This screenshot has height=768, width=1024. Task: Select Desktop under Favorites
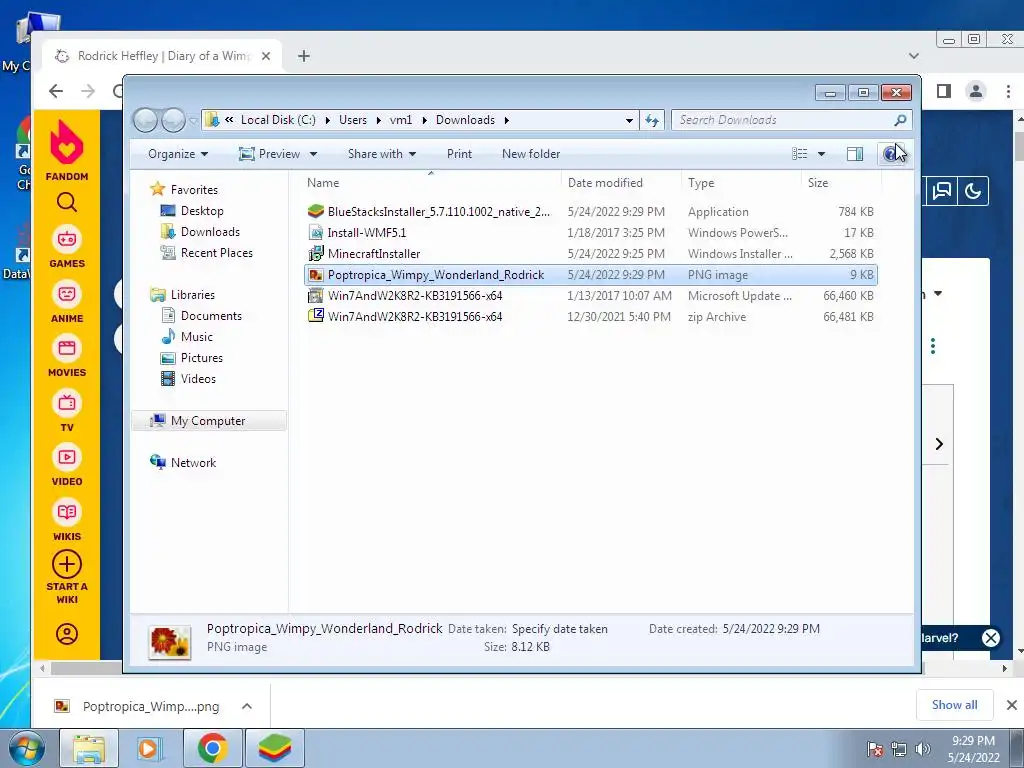click(202, 211)
